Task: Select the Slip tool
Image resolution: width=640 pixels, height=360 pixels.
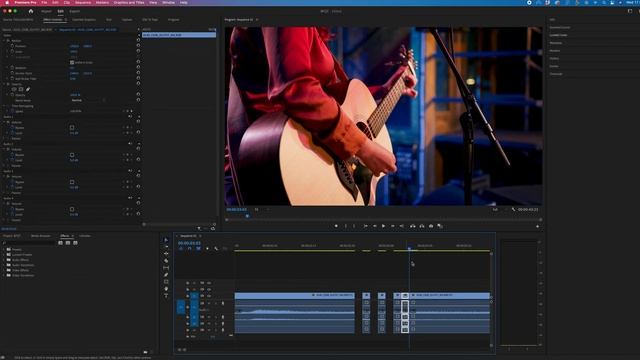Action: click(x=166, y=268)
